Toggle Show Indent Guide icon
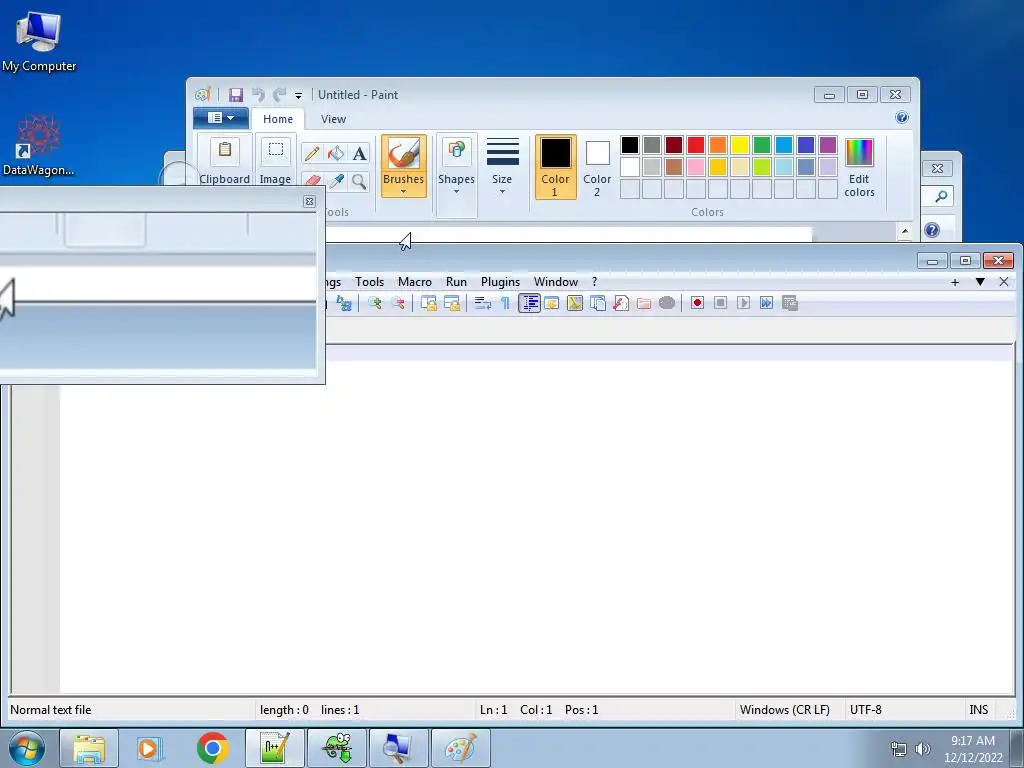This screenshot has height=768, width=1024. click(x=529, y=303)
